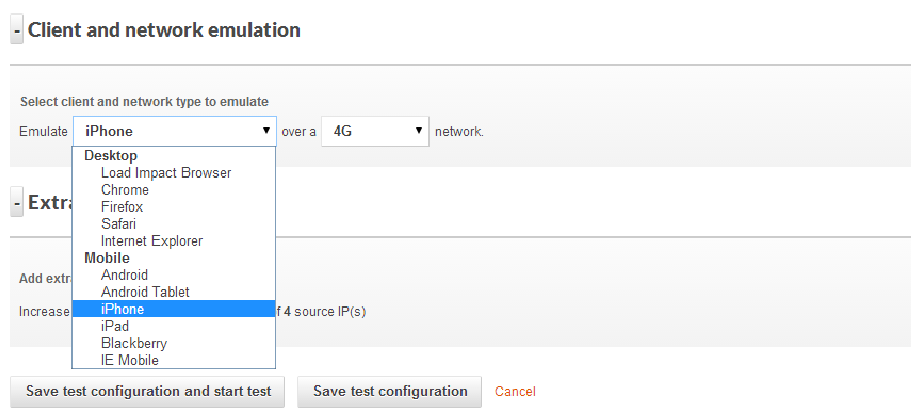The width and height of the screenshot is (913, 419).
Task: Select the highlighted iPhone option
Action: coord(123,309)
